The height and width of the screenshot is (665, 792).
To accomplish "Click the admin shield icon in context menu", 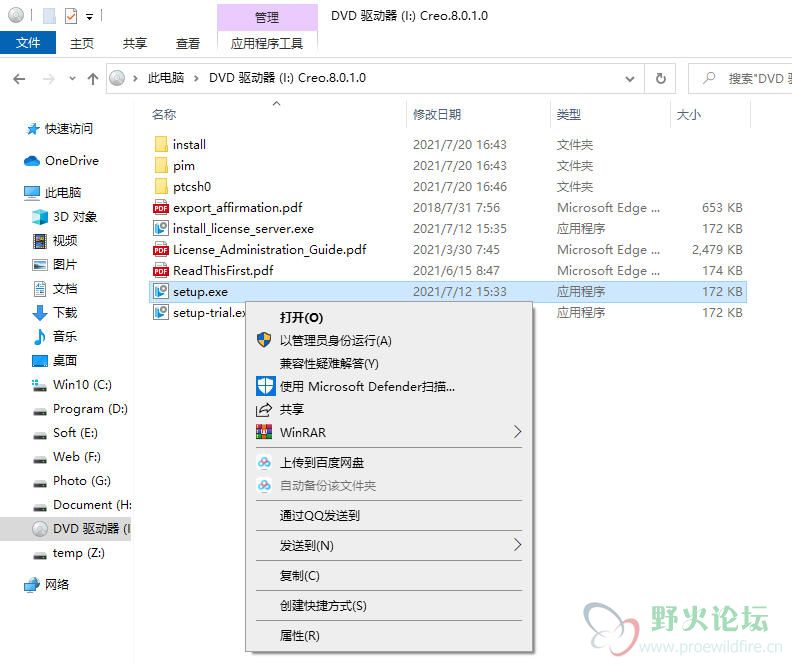I will point(264,340).
